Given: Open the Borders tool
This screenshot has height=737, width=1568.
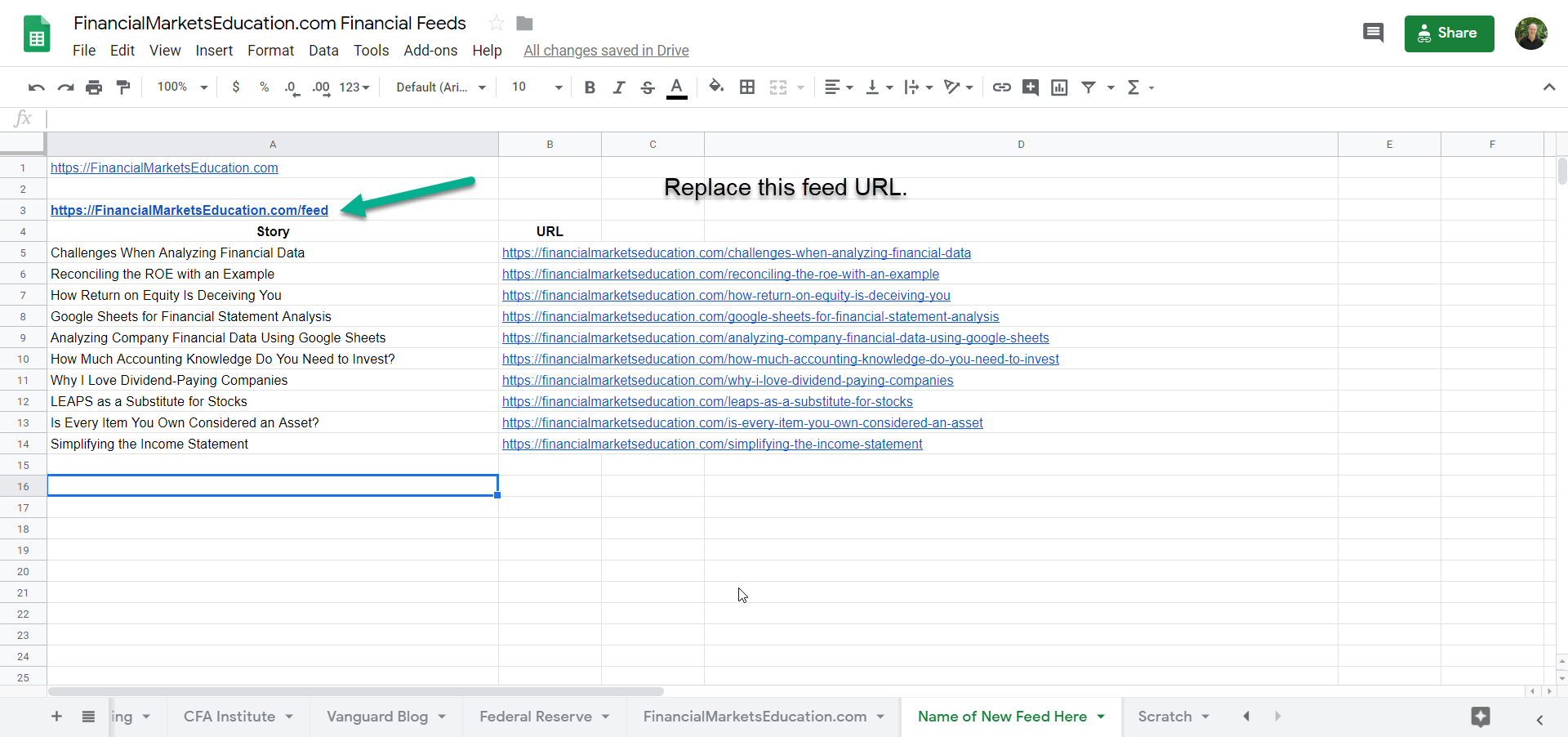Looking at the screenshot, I should (x=747, y=87).
